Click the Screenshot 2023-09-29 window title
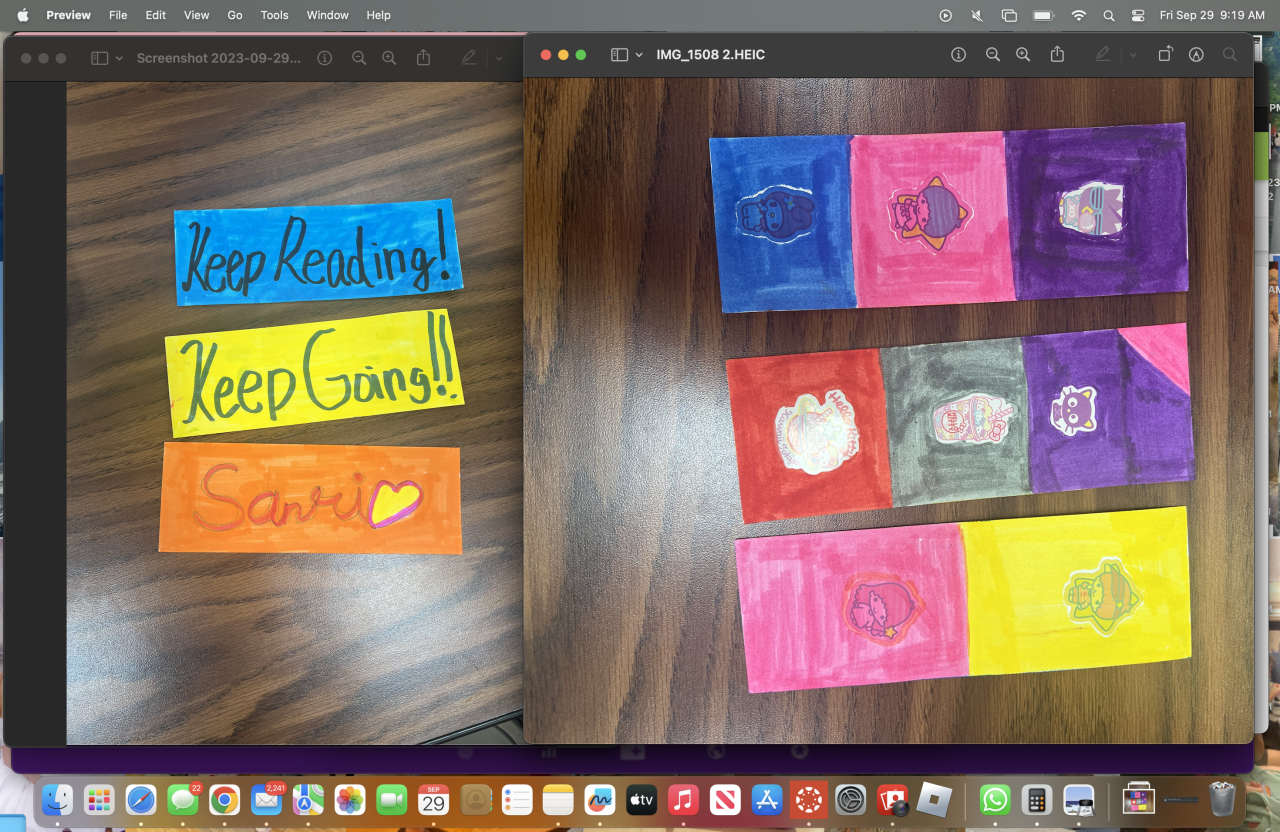 [219, 58]
